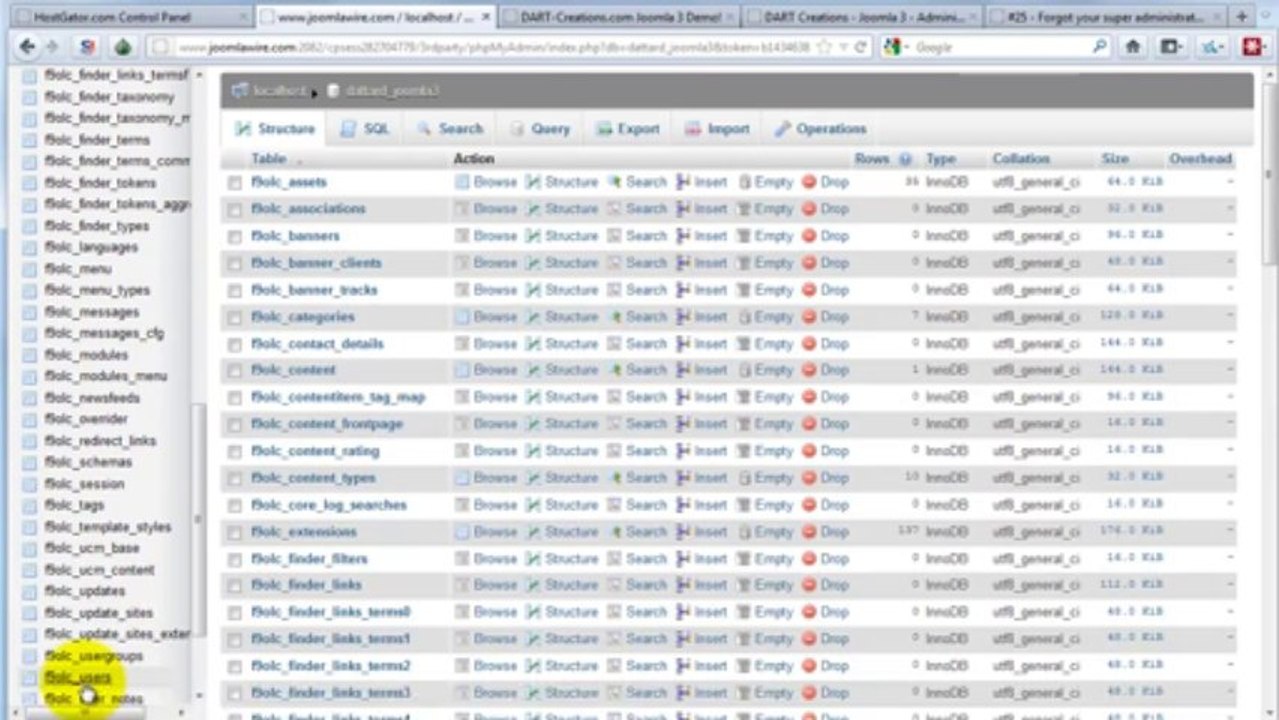1279x720 pixels.
Task: Click the red Drop icon for fl0lc_associations
Action: tap(809, 209)
